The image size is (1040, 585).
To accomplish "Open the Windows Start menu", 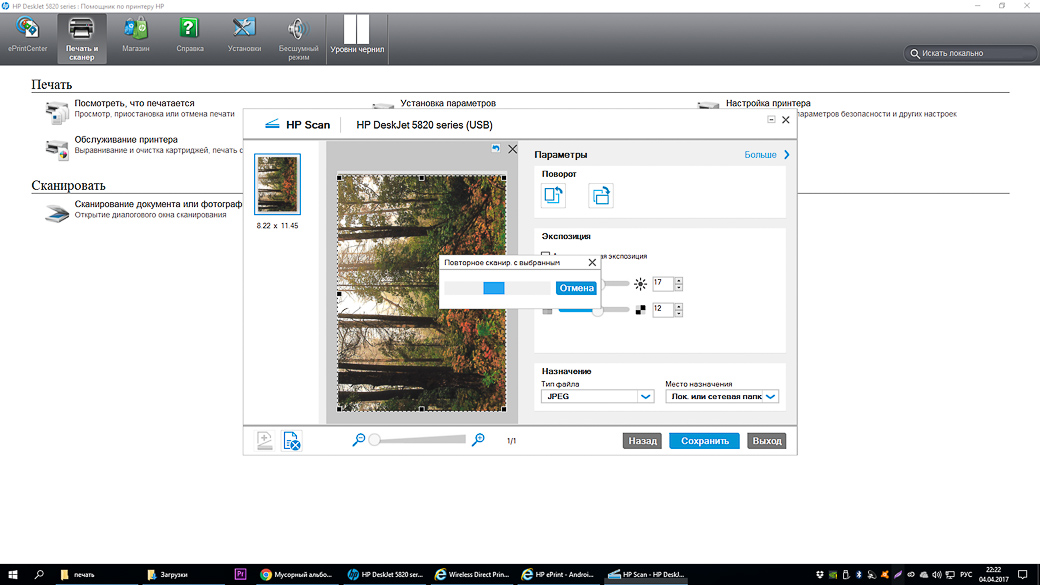I will tap(13, 574).
